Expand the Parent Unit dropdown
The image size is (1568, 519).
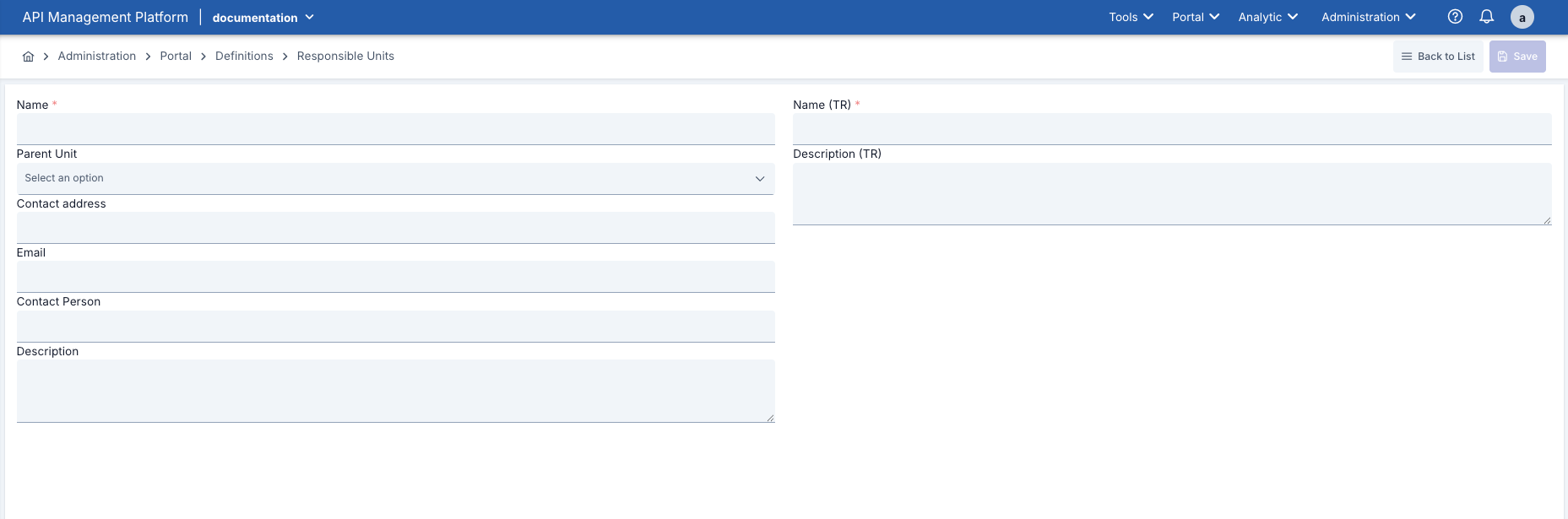[x=395, y=179]
